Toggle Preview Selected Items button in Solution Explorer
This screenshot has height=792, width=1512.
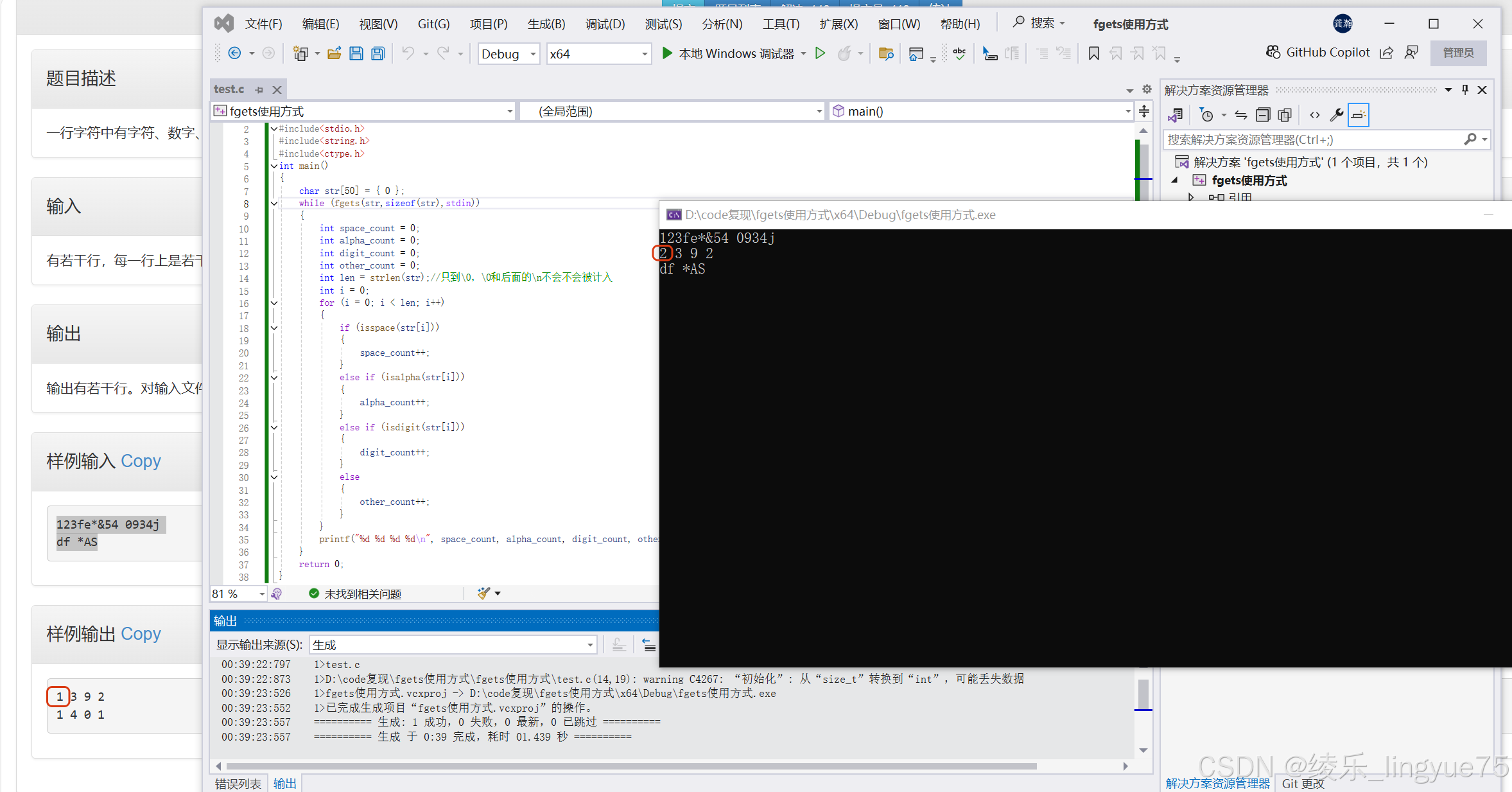click(x=1359, y=115)
